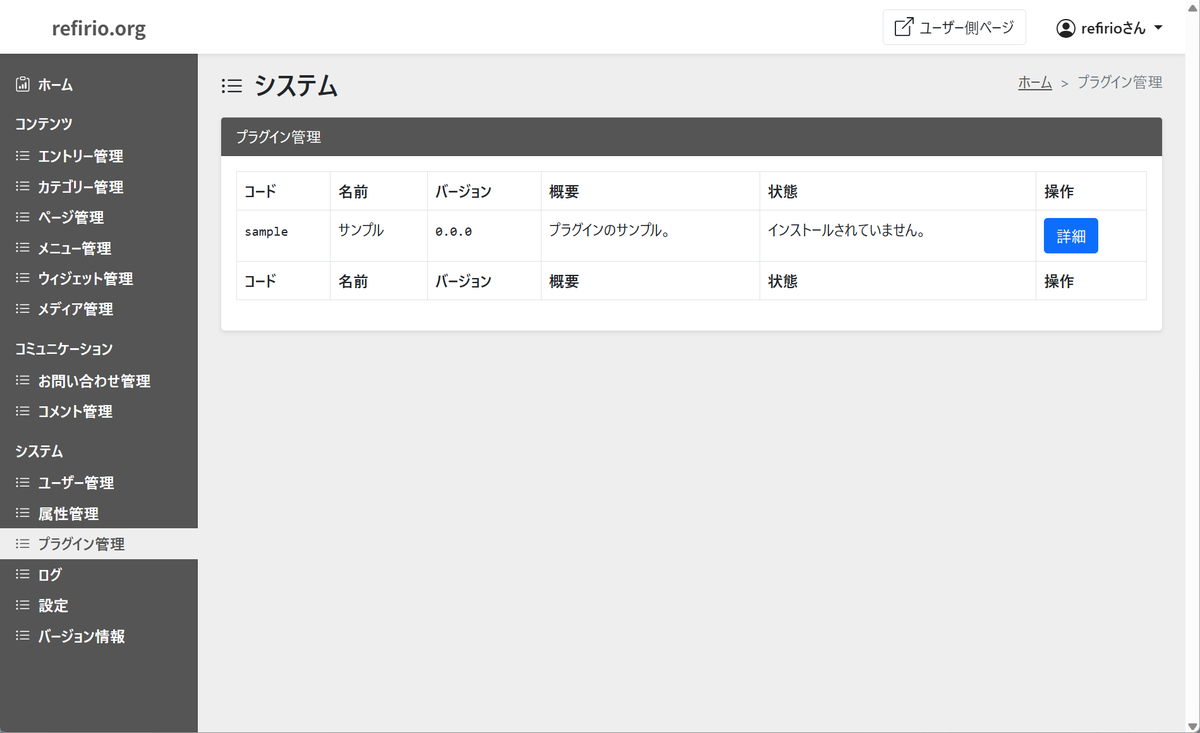Click the blue 詳細 button
This screenshot has width=1200, height=733.
(1071, 236)
